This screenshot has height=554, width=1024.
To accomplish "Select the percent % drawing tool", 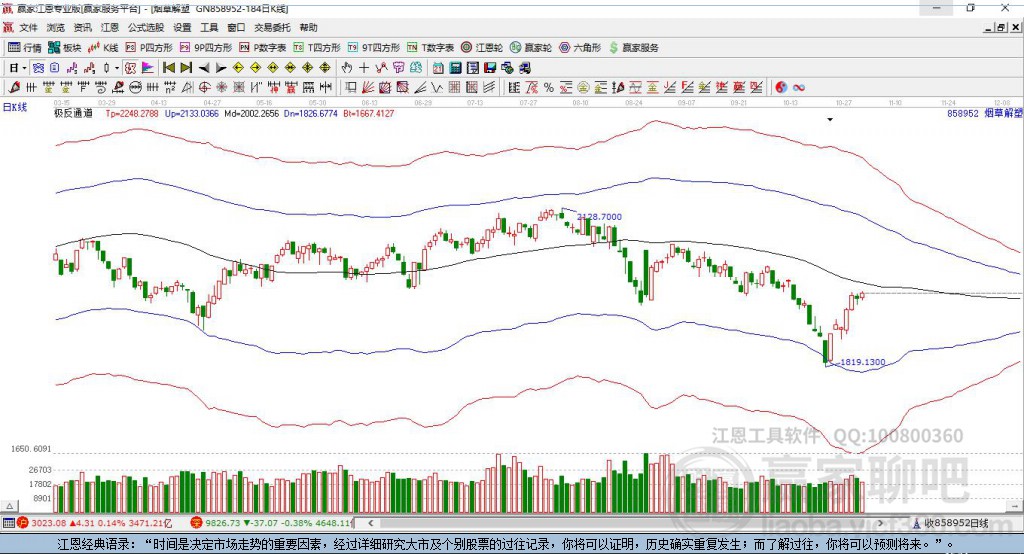I will point(549,88).
